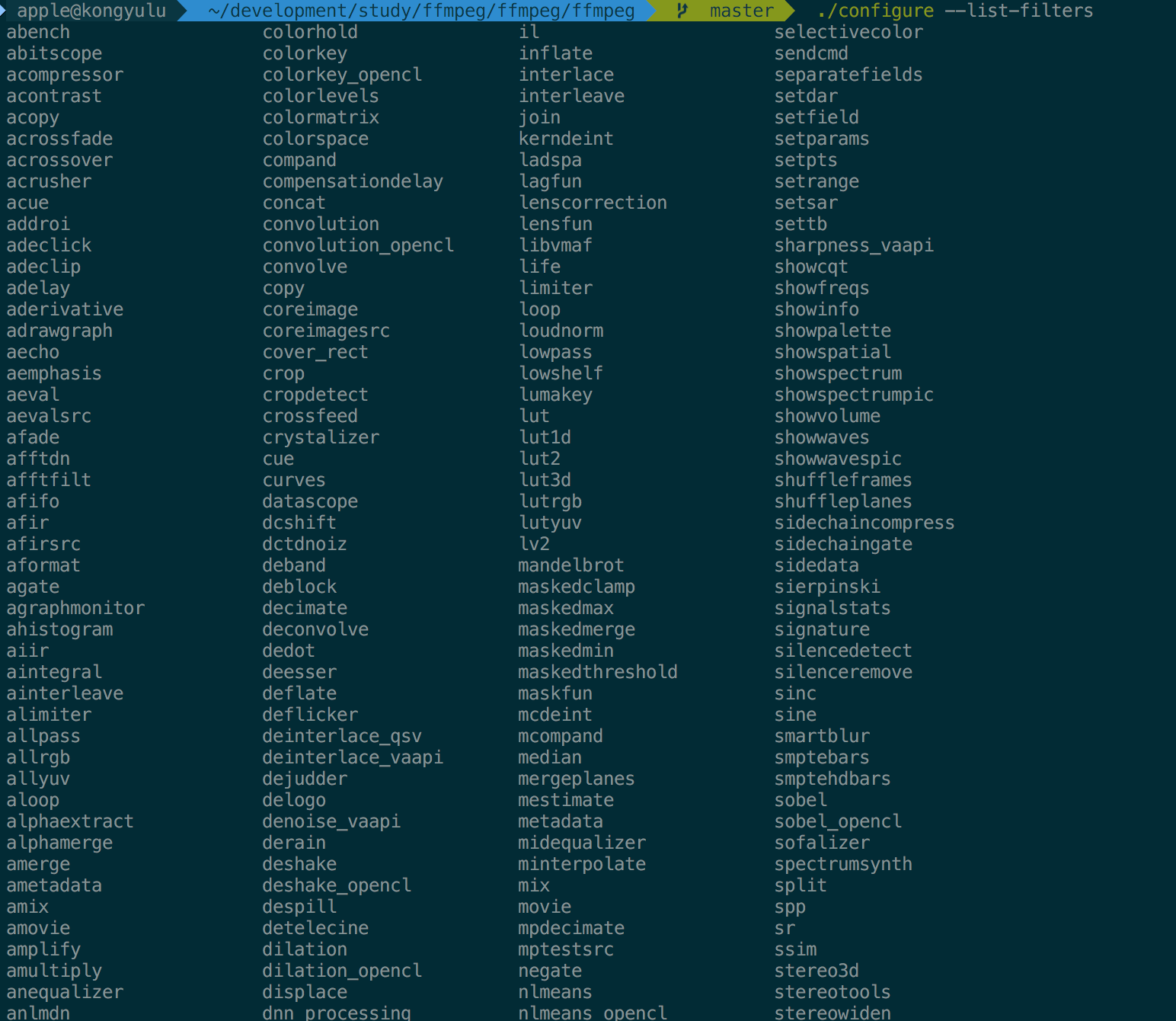
Task: Click 'midequalizer' in the third column
Action: (582, 843)
